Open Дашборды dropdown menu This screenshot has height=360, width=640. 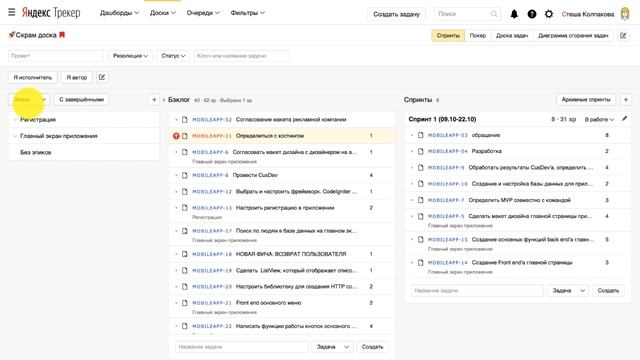pyautogui.click(x=119, y=13)
